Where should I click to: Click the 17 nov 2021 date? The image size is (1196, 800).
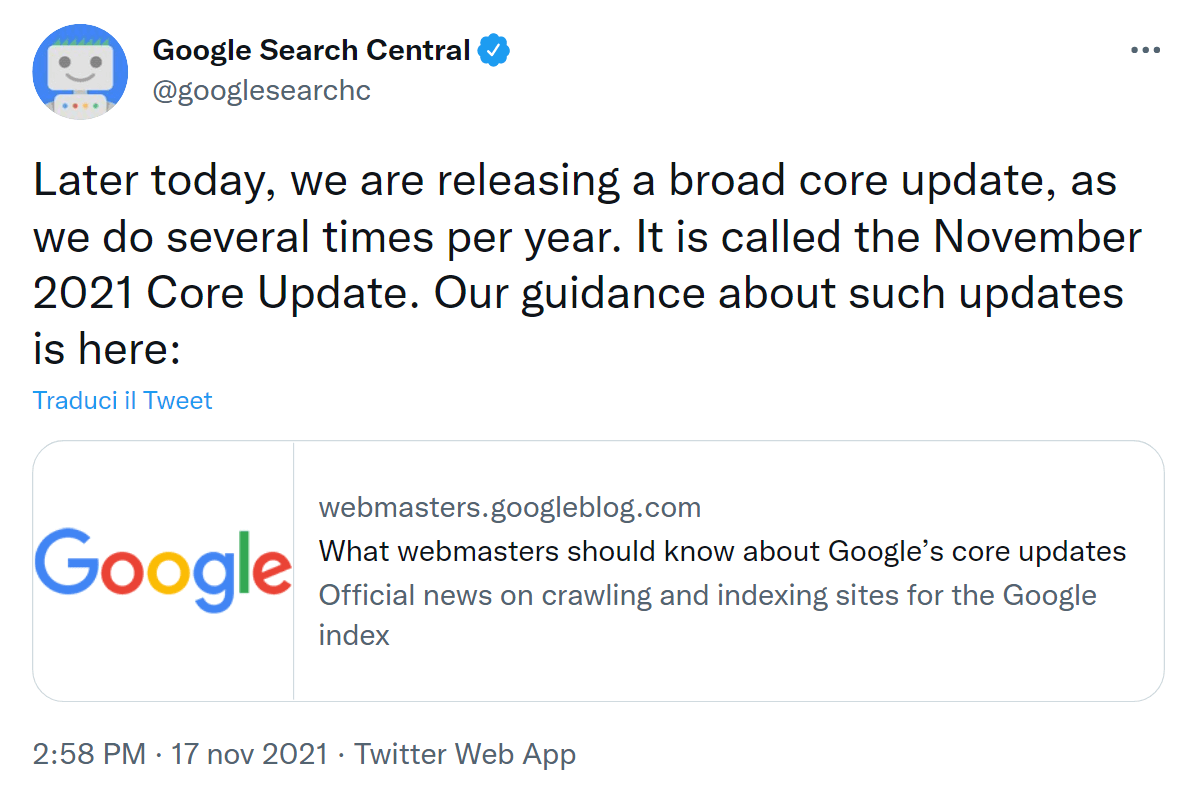249,754
